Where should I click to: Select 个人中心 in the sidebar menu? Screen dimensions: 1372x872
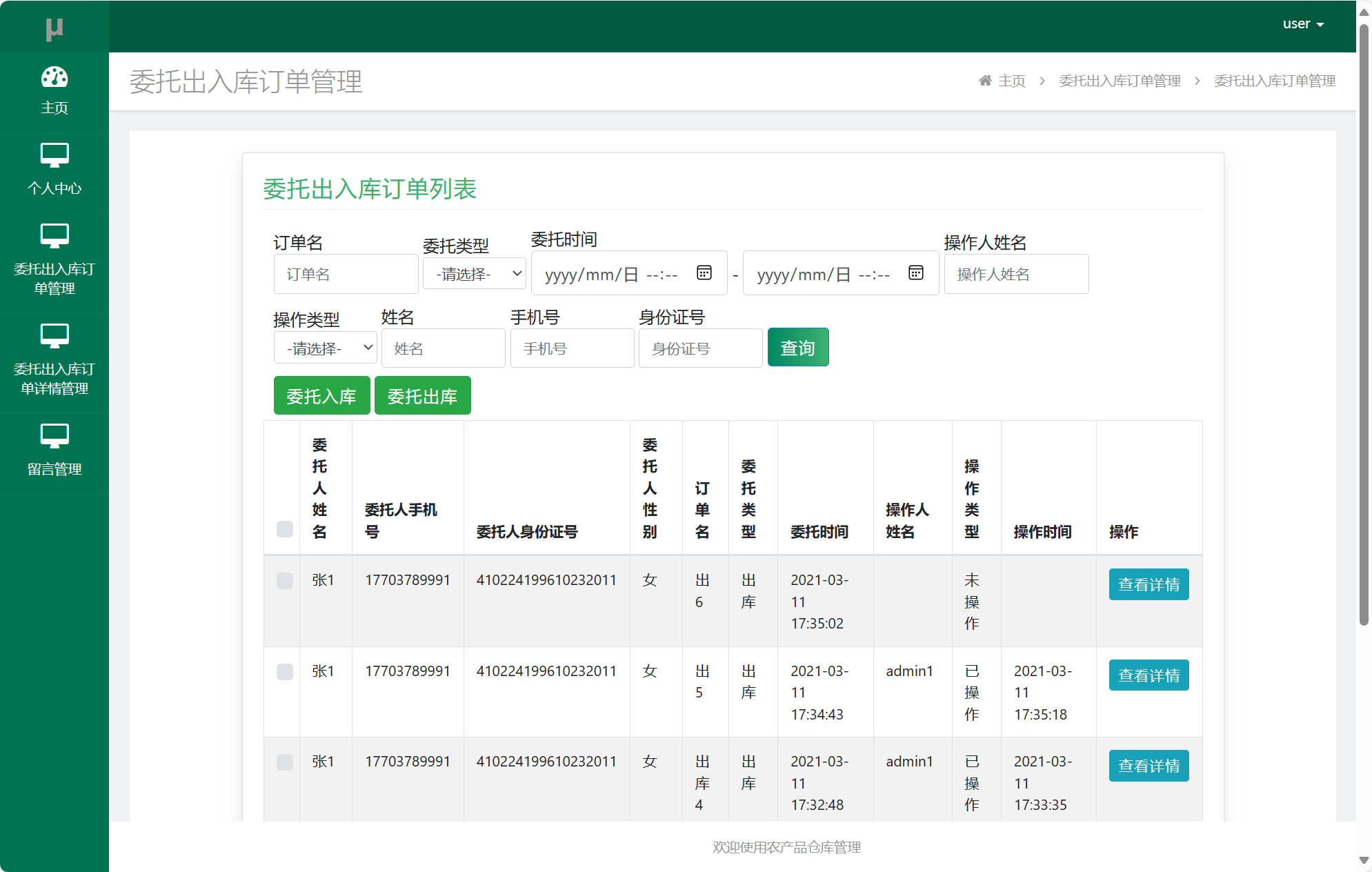tap(54, 187)
